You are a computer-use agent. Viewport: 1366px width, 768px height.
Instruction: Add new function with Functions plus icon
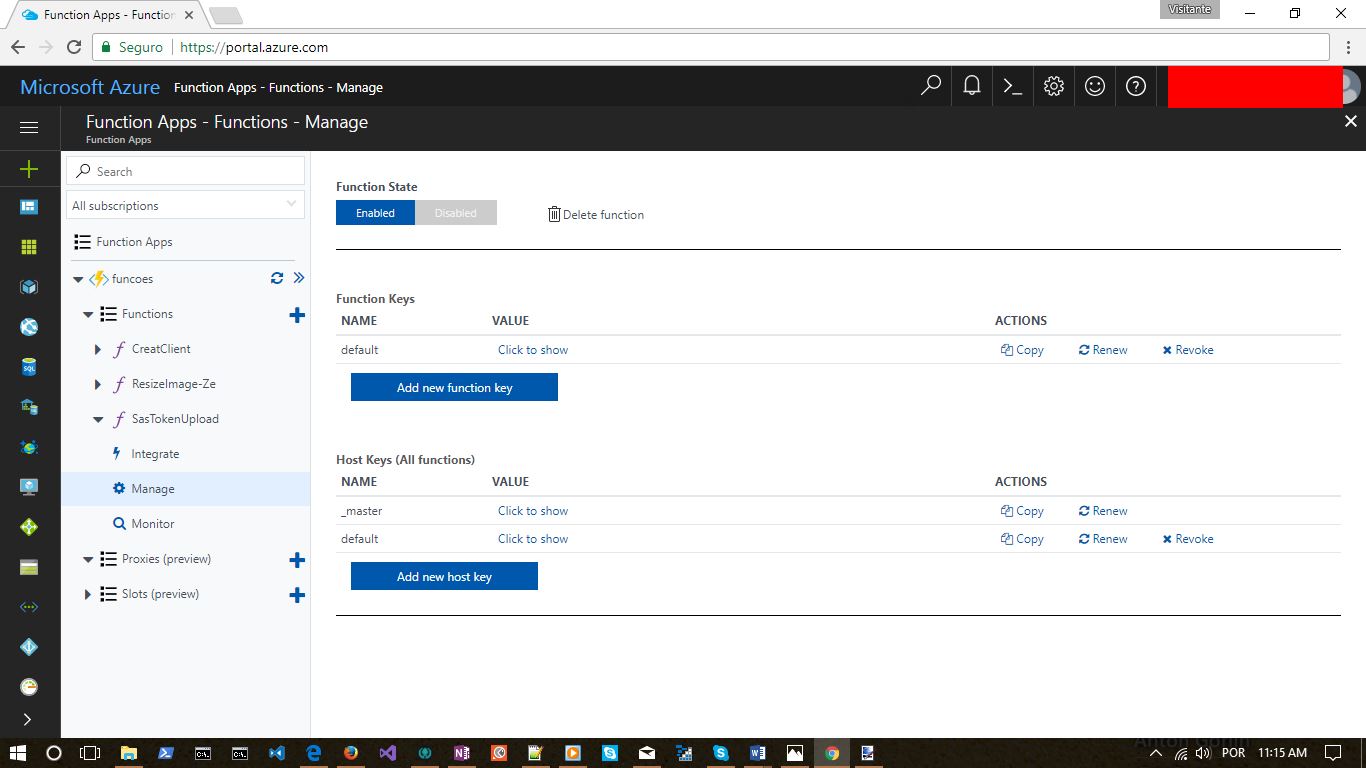(297, 315)
